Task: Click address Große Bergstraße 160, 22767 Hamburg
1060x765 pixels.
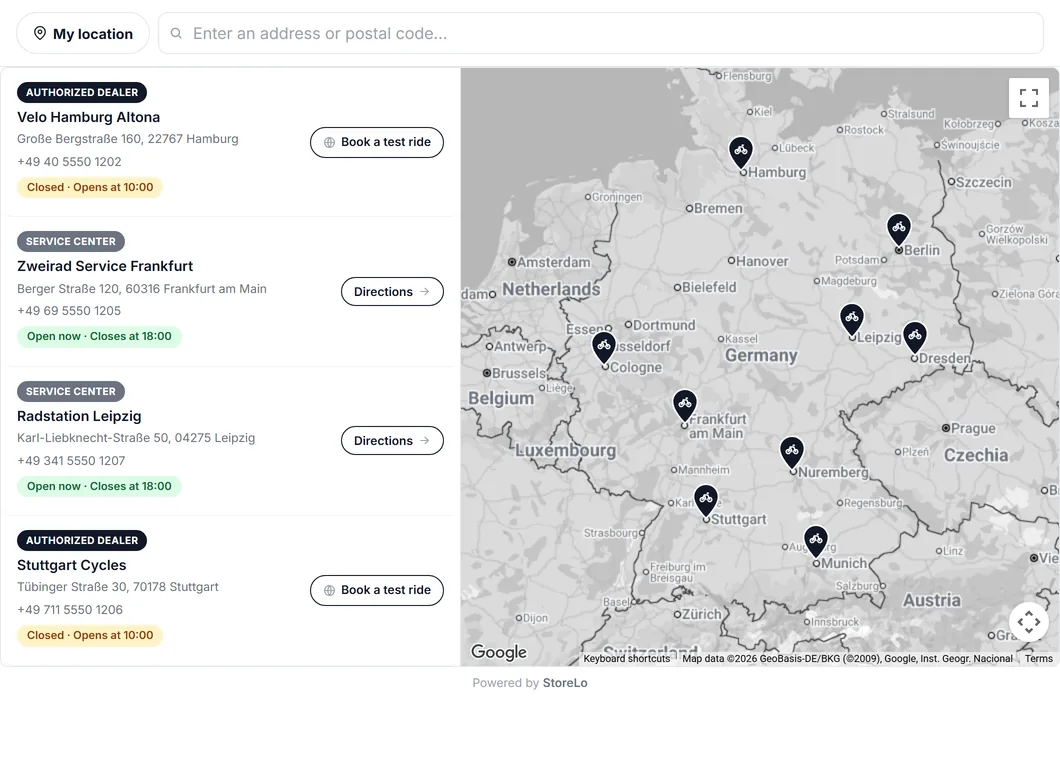Action: (x=128, y=139)
